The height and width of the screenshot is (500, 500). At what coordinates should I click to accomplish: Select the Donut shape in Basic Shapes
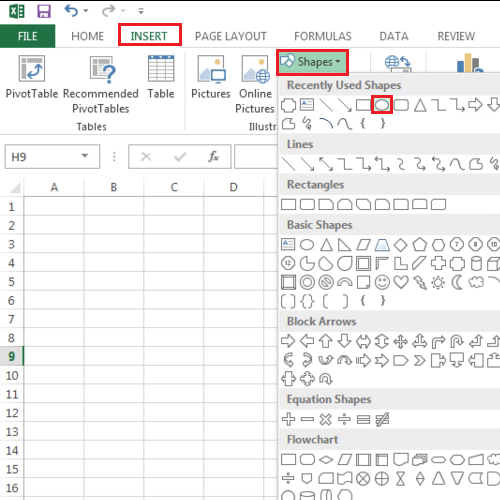307,282
